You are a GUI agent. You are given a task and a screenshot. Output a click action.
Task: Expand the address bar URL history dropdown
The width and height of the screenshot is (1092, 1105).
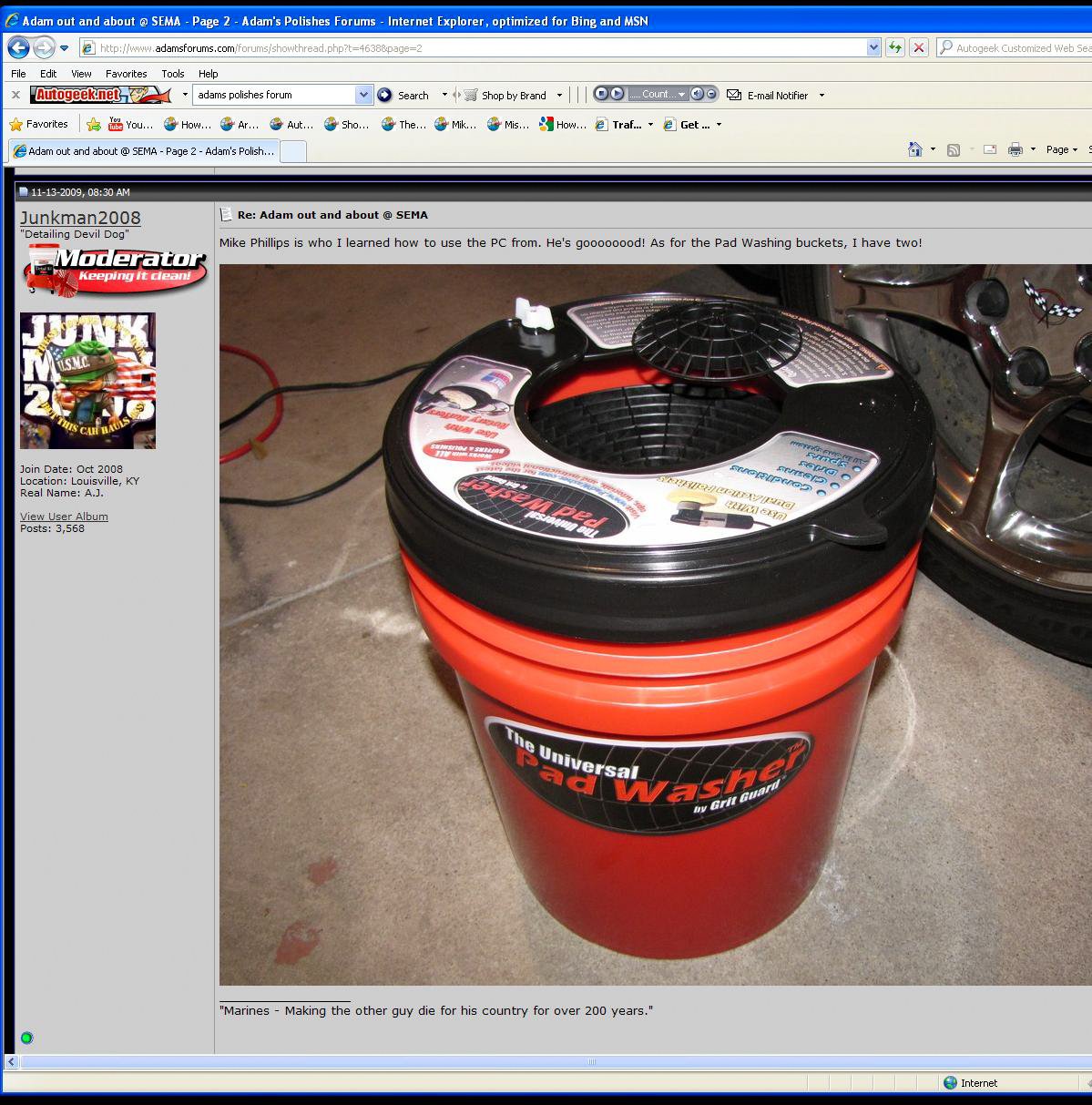pos(873,47)
